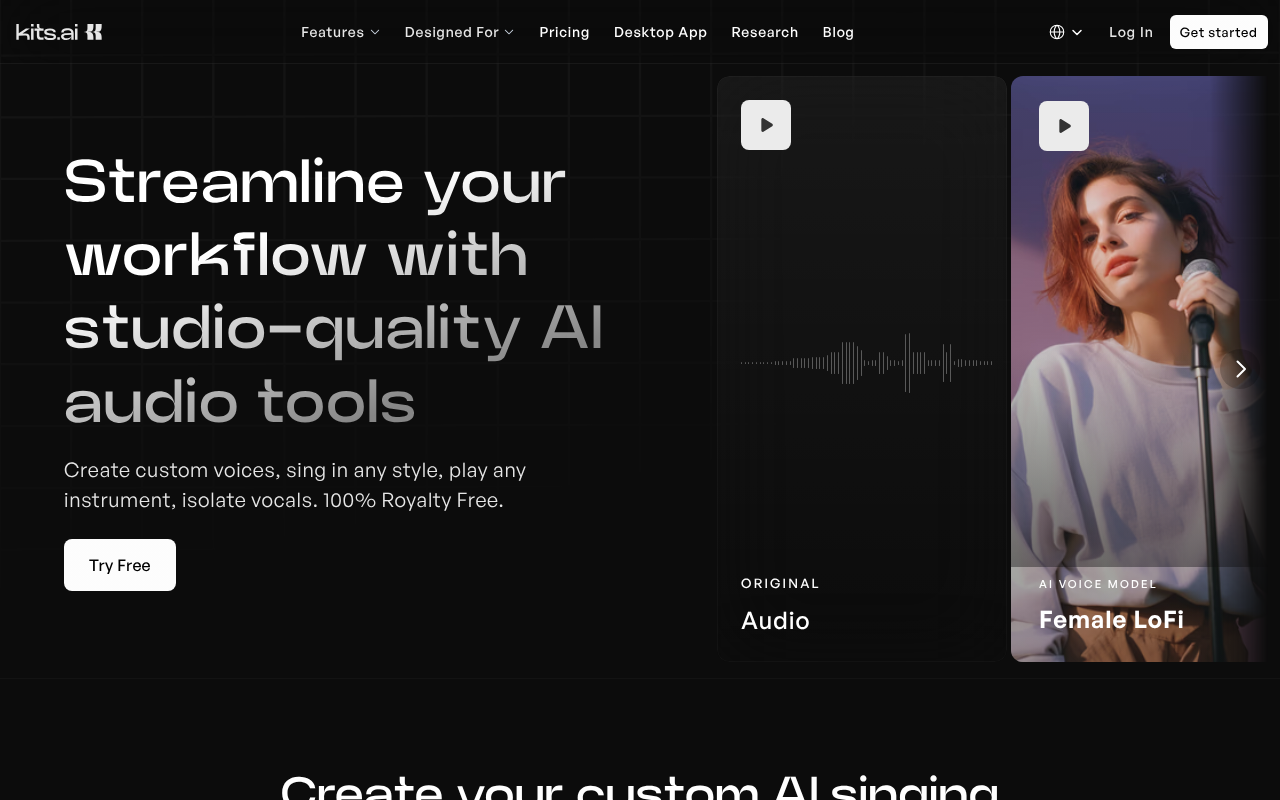Viewport: 1280px width, 800px height.
Task: Play the Female LoFi voice model
Action: pos(1064,126)
